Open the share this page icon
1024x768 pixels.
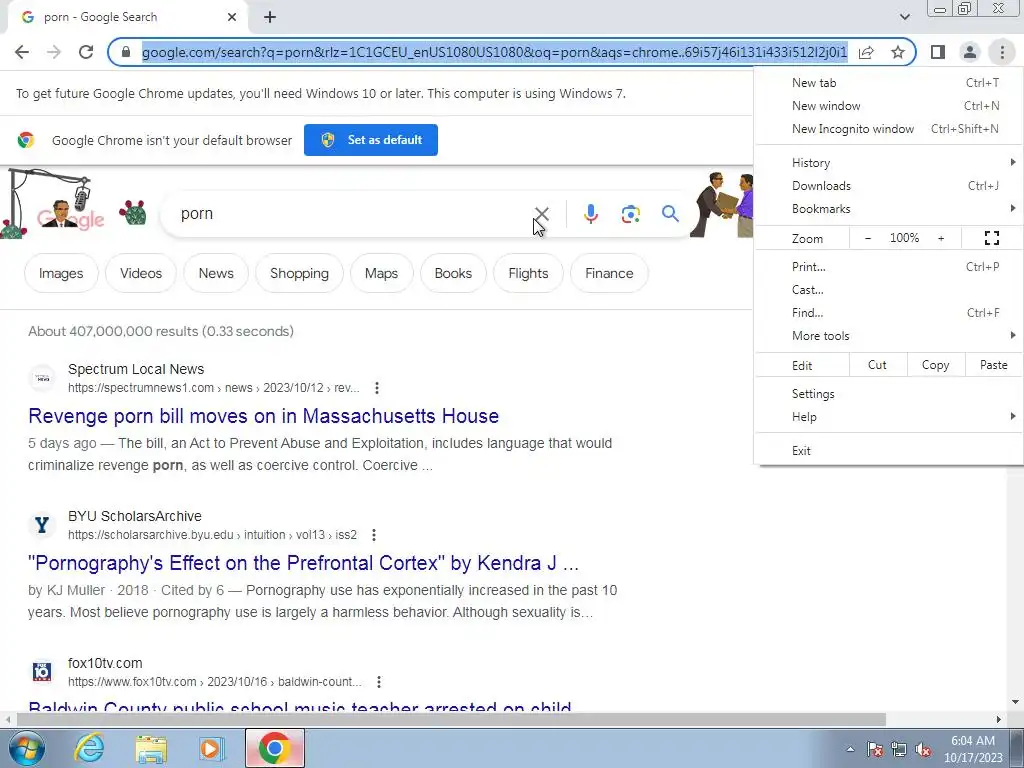click(x=866, y=52)
